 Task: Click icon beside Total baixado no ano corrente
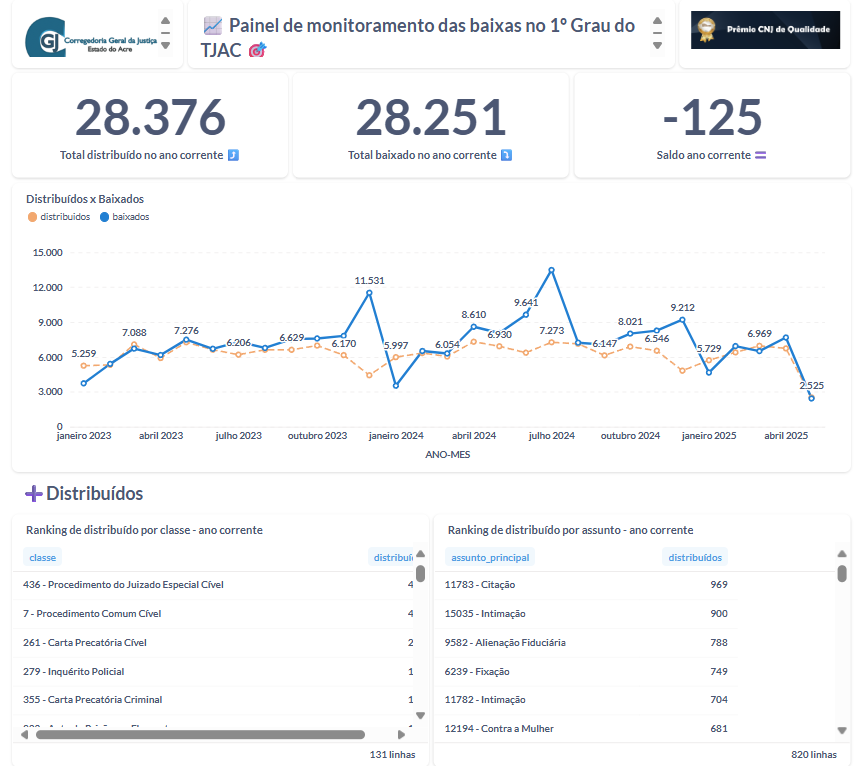coord(506,155)
